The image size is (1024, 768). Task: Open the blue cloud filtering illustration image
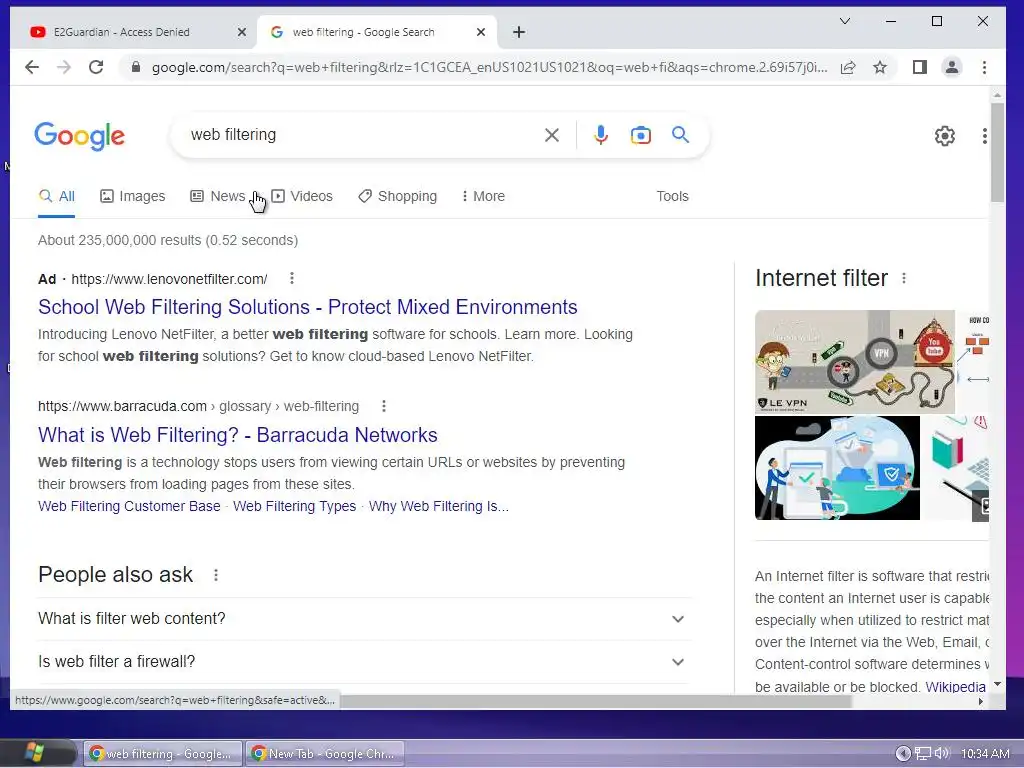[x=837, y=468]
